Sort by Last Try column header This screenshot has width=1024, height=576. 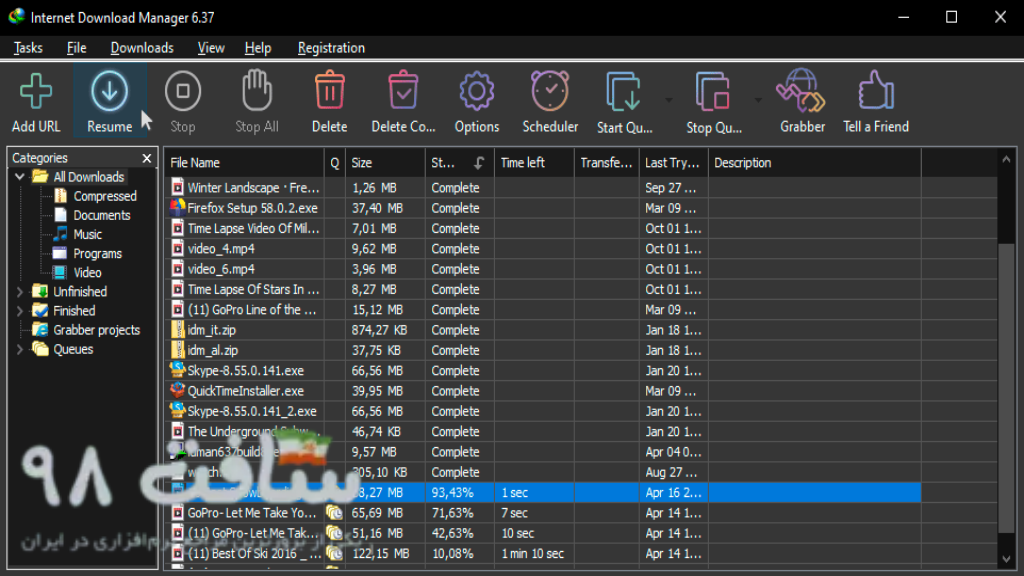(x=674, y=163)
